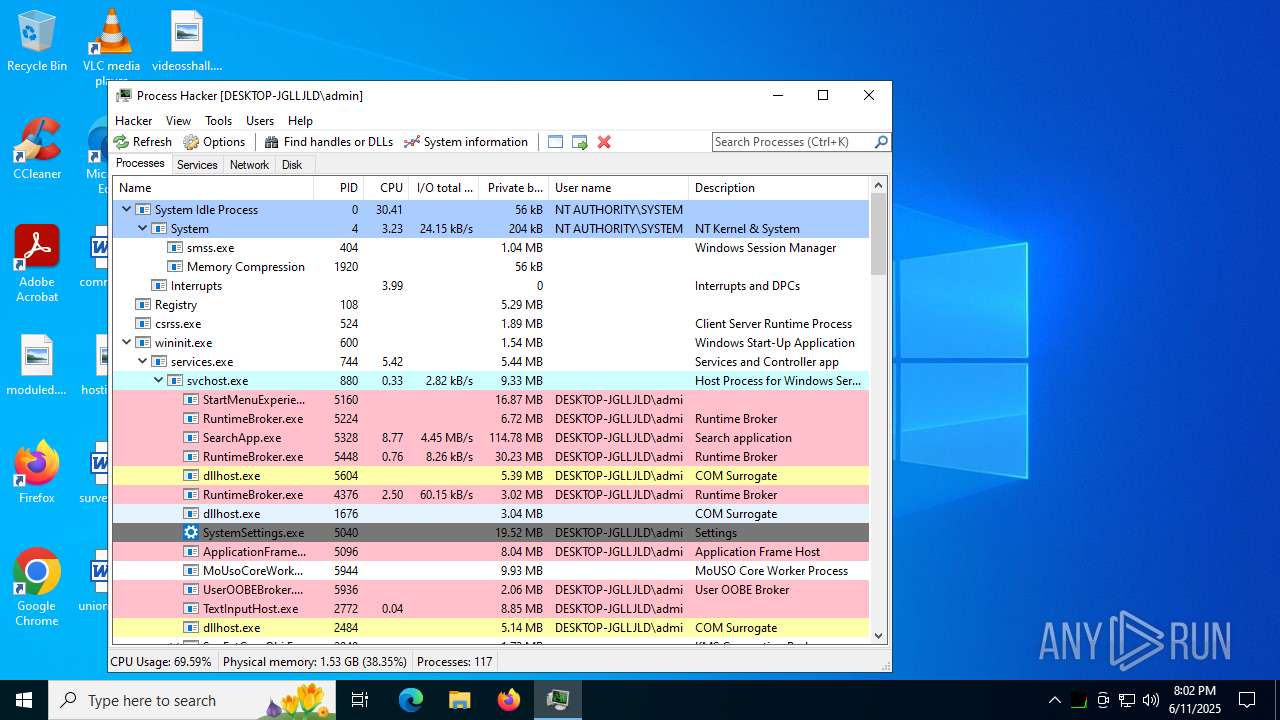Click the CPU Usage status entry
Viewport: 1280px width, 720px height.
161,662
